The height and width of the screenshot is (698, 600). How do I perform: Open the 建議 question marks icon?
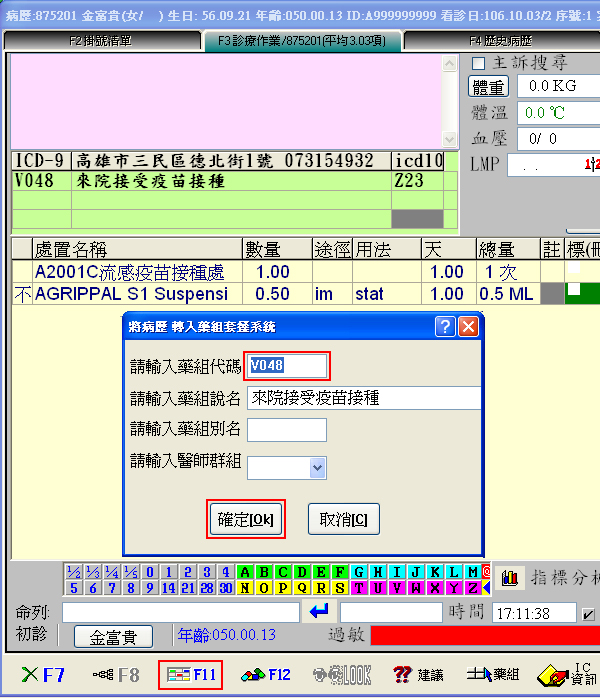[x=417, y=675]
